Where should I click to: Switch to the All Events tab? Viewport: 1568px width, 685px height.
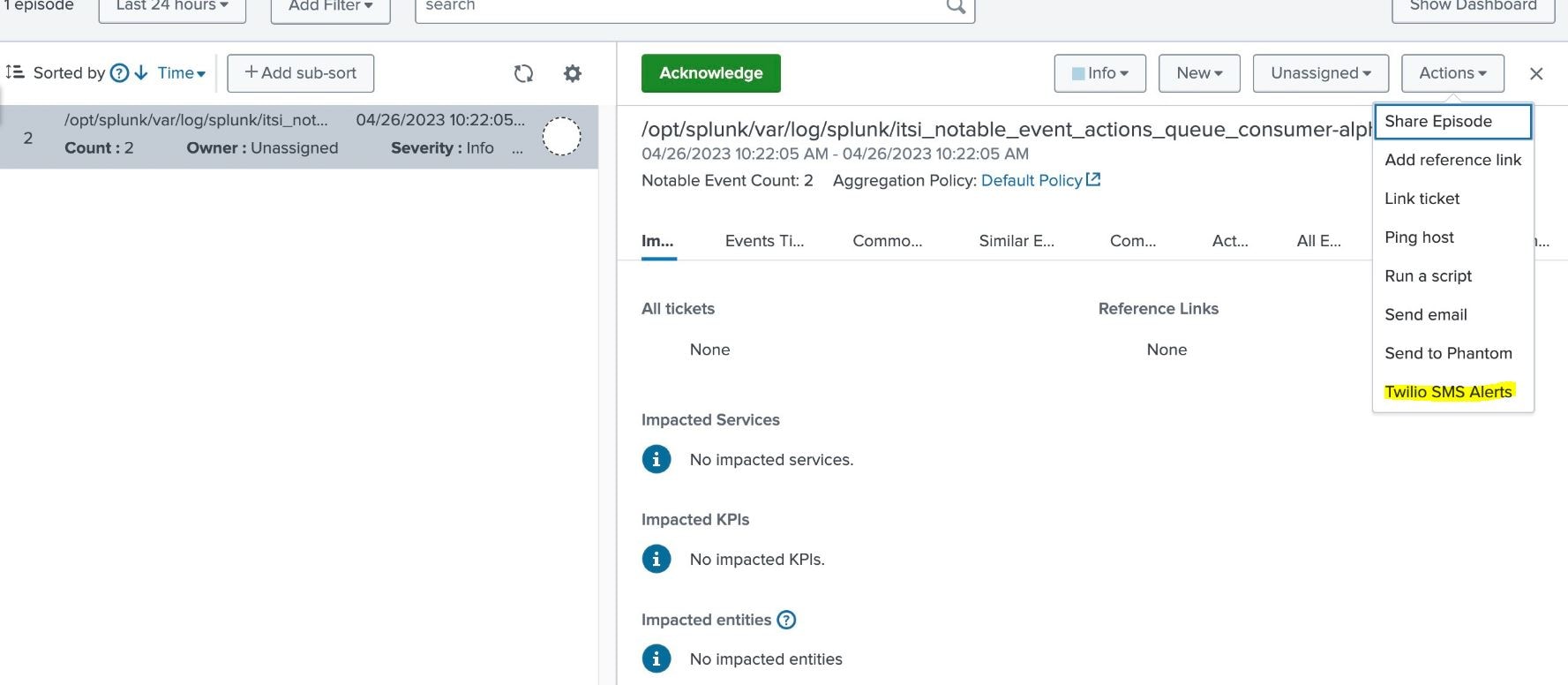[x=1319, y=241]
